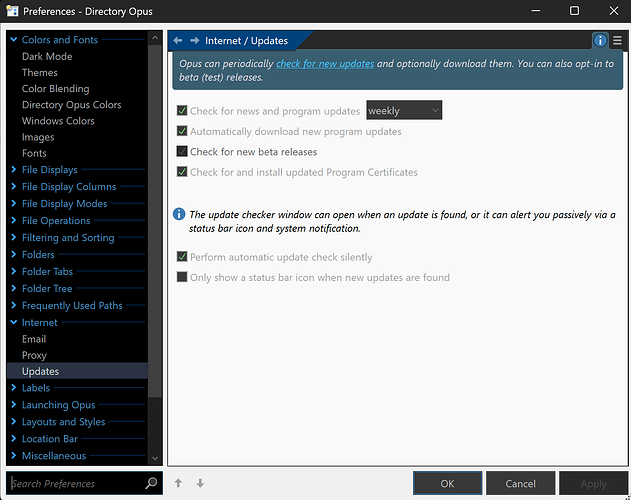Enable Only show a status bar icon option
Screen dimensions: 631x500
(x=182, y=277)
